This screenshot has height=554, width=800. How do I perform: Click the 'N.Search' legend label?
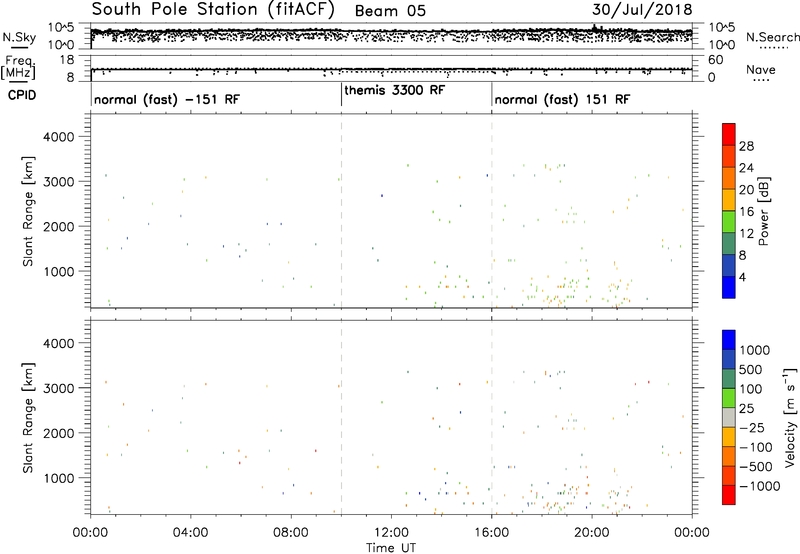click(772, 37)
